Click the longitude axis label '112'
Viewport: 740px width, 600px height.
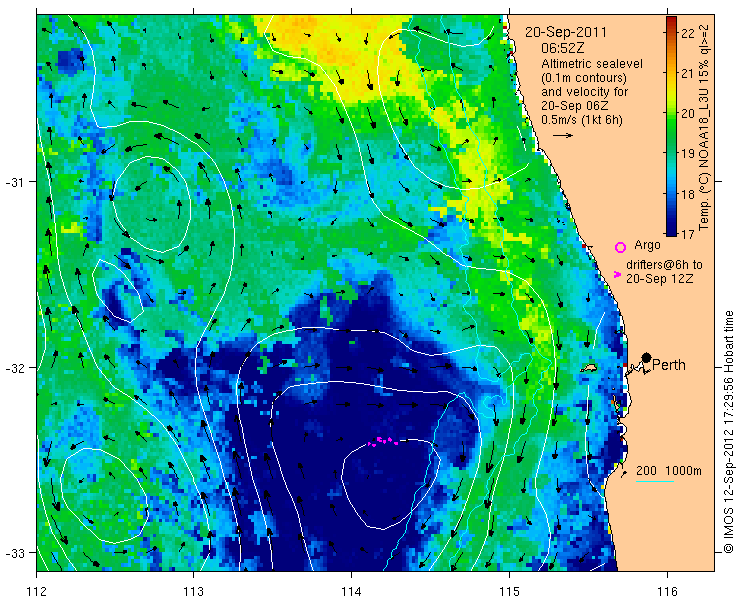pos(36,591)
